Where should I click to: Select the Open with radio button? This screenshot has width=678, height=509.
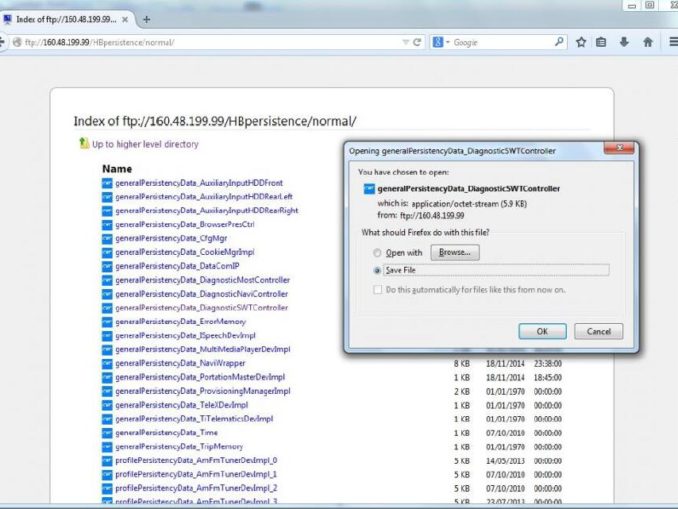pyautogui.click(x=377, y=253)
